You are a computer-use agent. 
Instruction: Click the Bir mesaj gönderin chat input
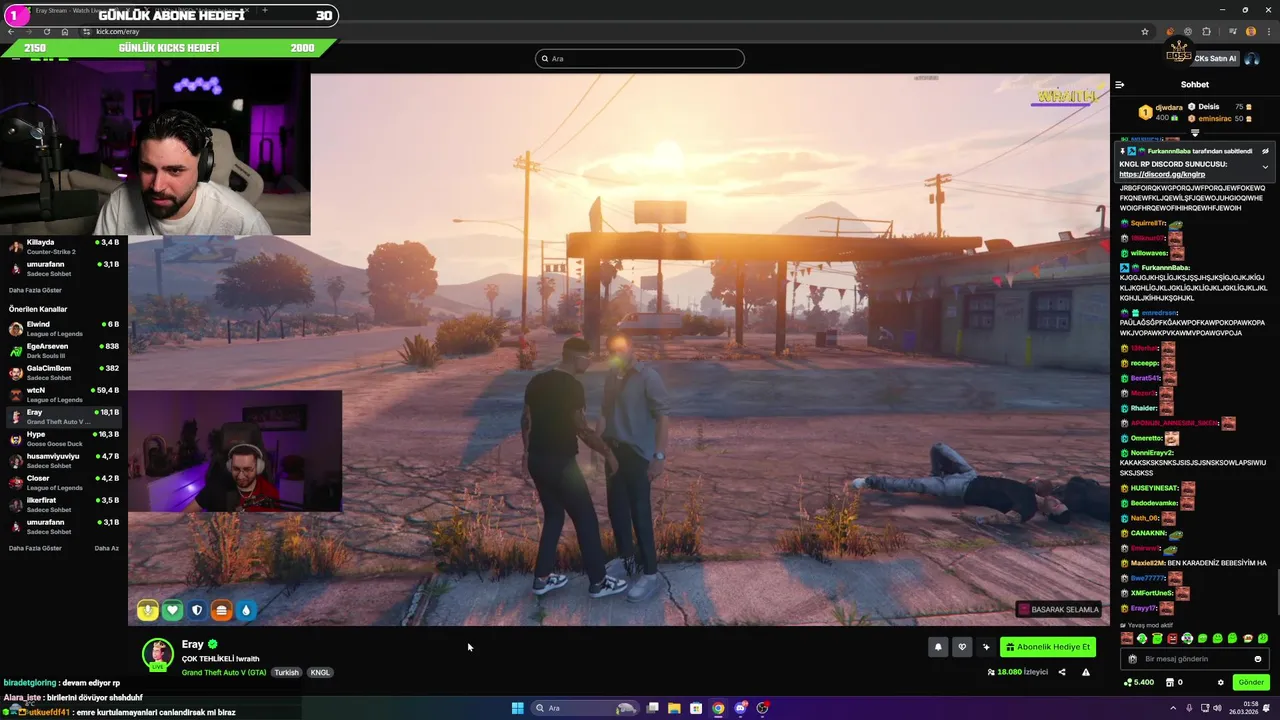[x=1195, y=659]
